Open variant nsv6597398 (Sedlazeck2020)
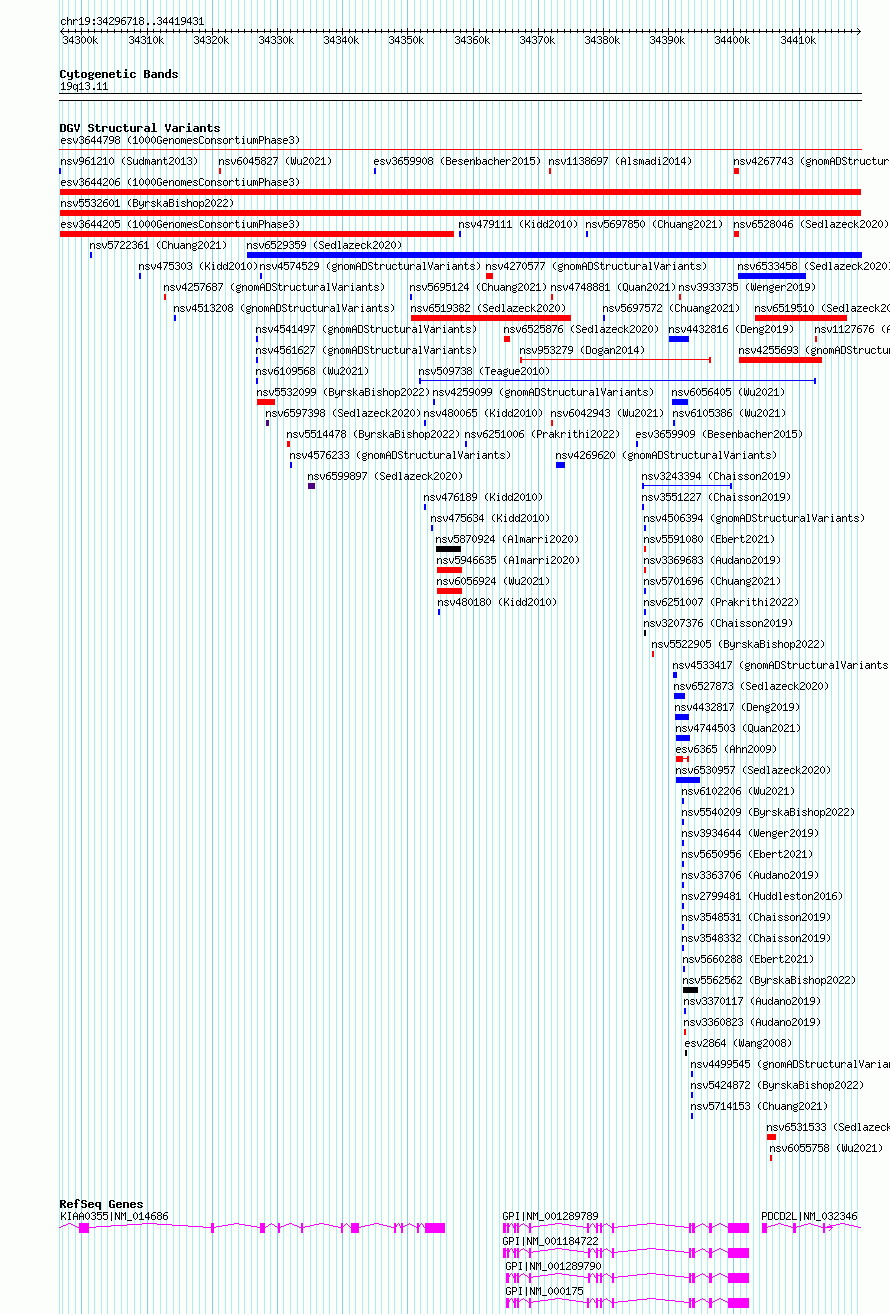The width and height of the screenshot is (890, 1314). 343,414
